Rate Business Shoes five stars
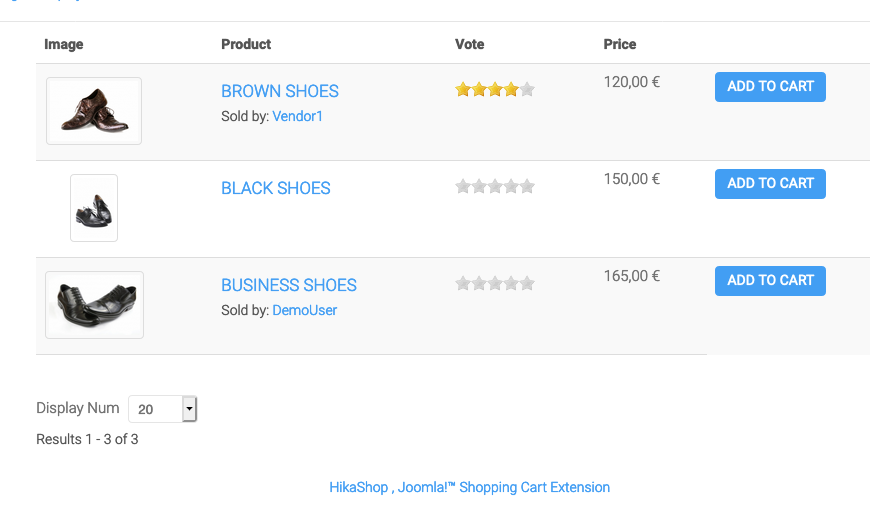This screenshot has width=870, height=521. pyautogui.click(x=527, y=284)
